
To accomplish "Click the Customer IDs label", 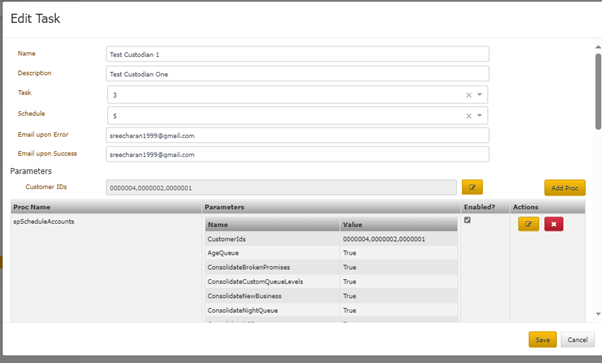I will [x=46, y=187].
